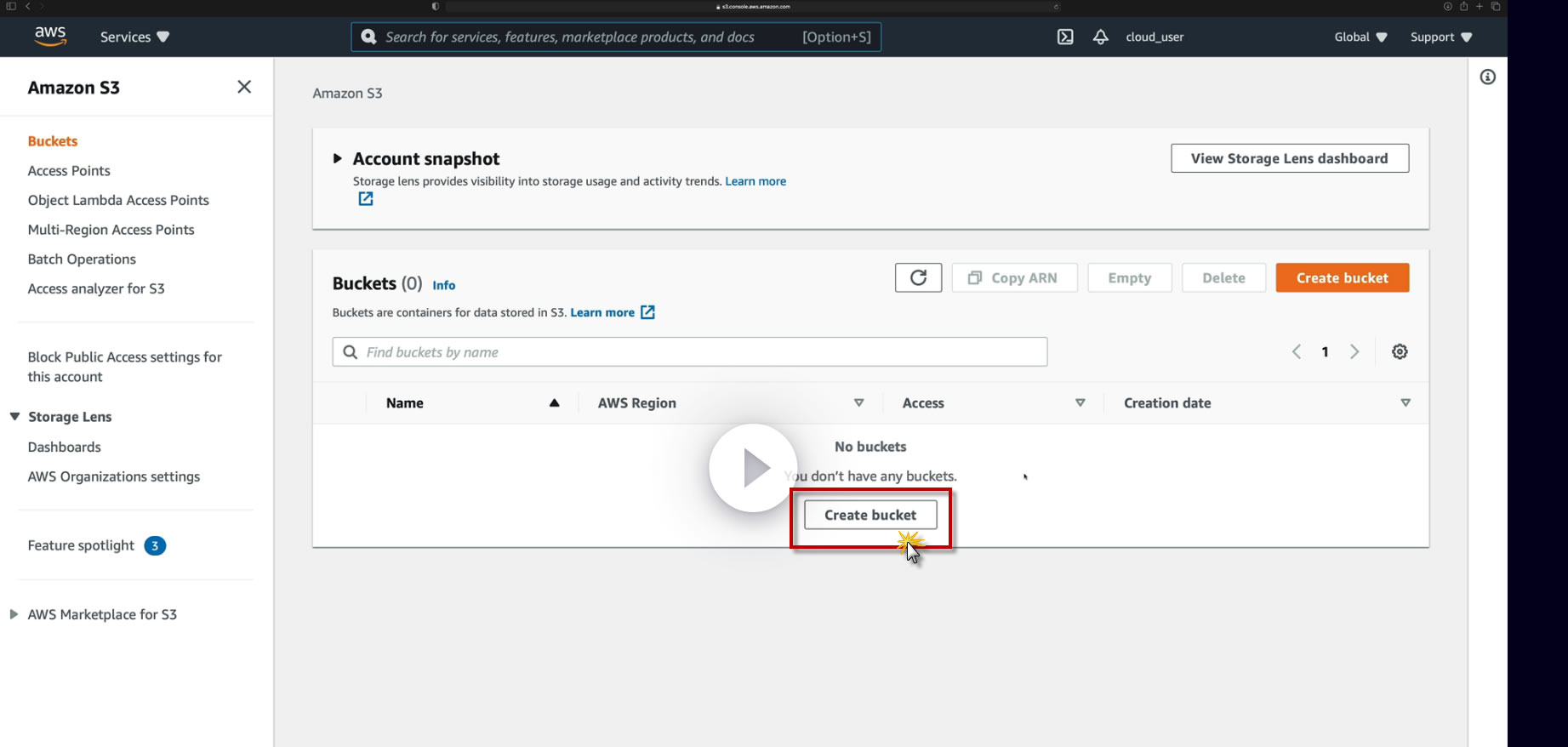Image resolution: width=1568 pixels, height=747 pixels.
Task: Click the browser share icon
Action: pos(1464,6)
